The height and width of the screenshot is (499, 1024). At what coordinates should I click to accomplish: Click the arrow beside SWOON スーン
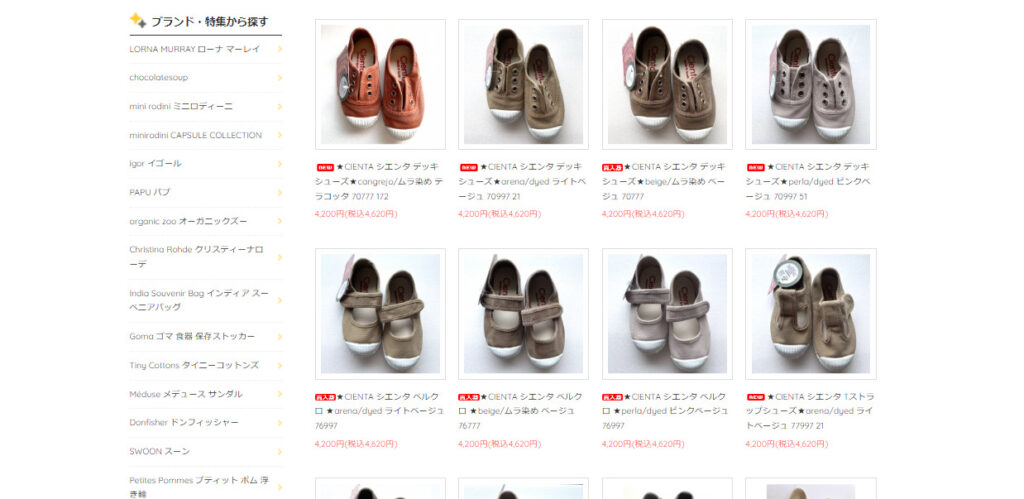(x=280, y=451)
